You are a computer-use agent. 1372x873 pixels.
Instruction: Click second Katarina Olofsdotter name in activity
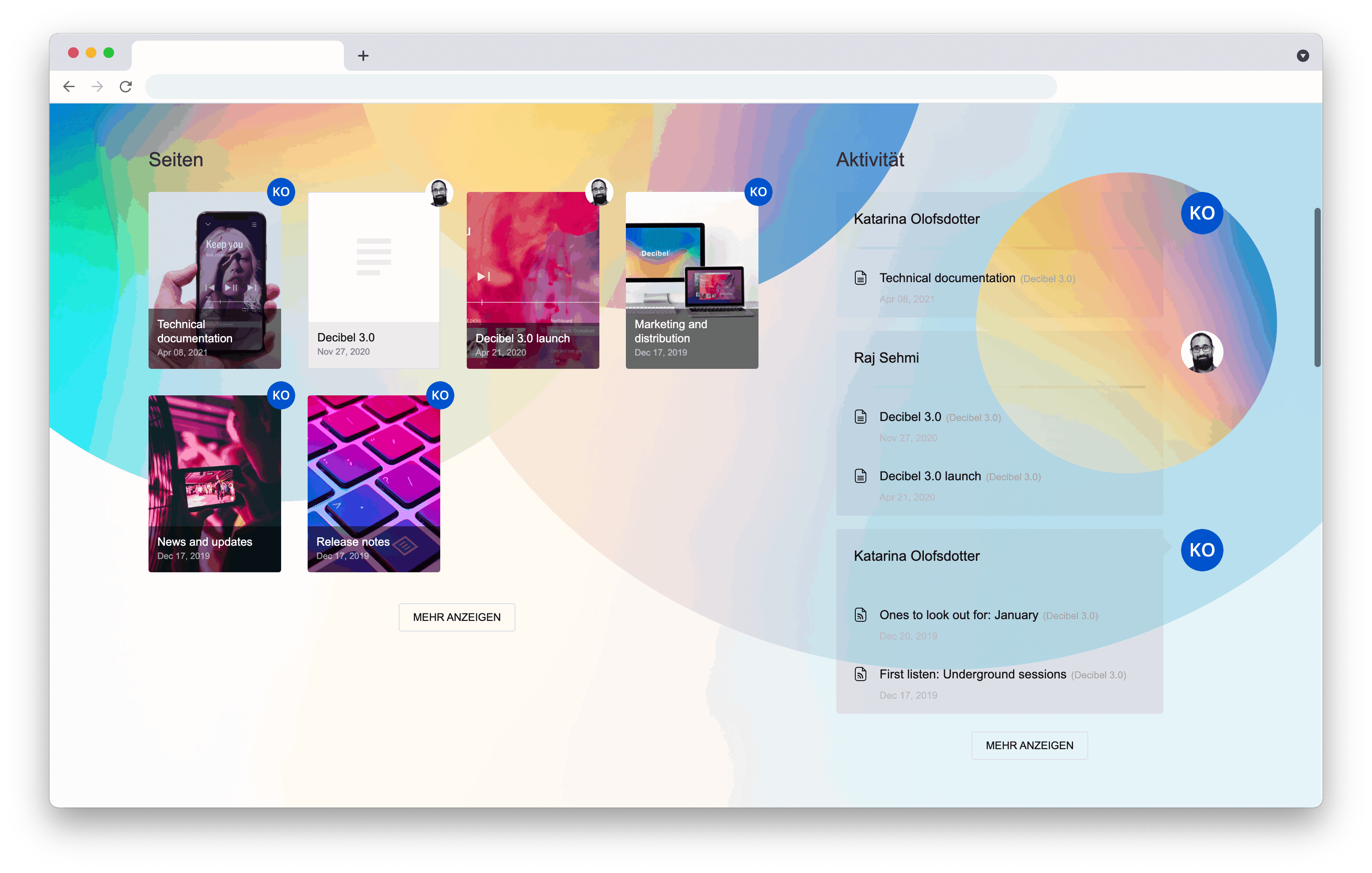tap(916, 556)
